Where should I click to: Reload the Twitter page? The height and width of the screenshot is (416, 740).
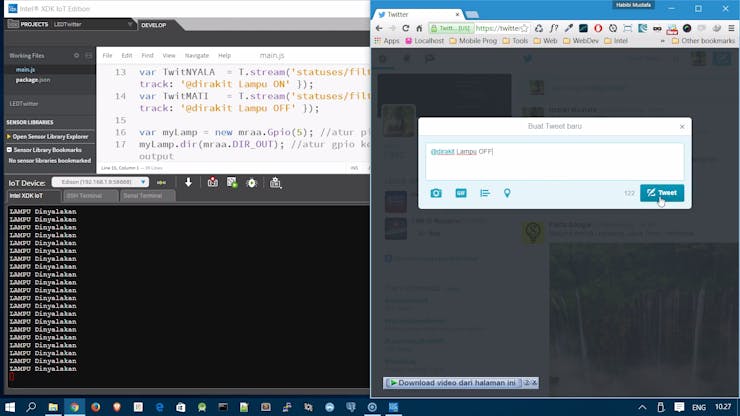tap(405, 28)
